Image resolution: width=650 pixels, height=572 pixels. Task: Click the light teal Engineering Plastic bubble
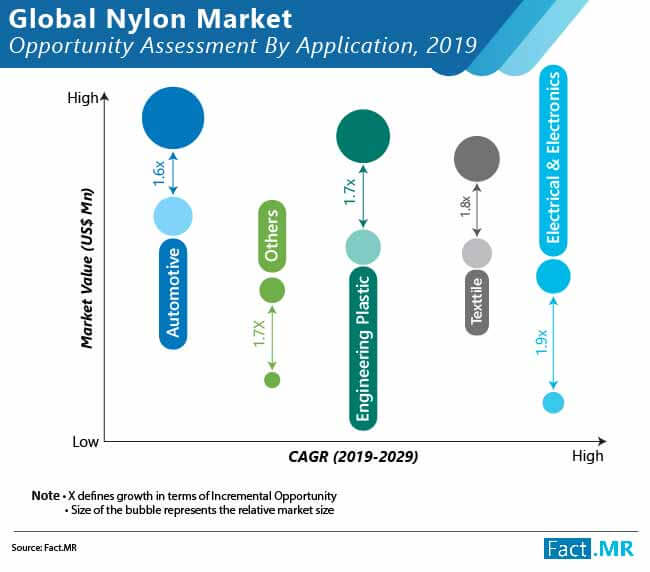point(363,247)
